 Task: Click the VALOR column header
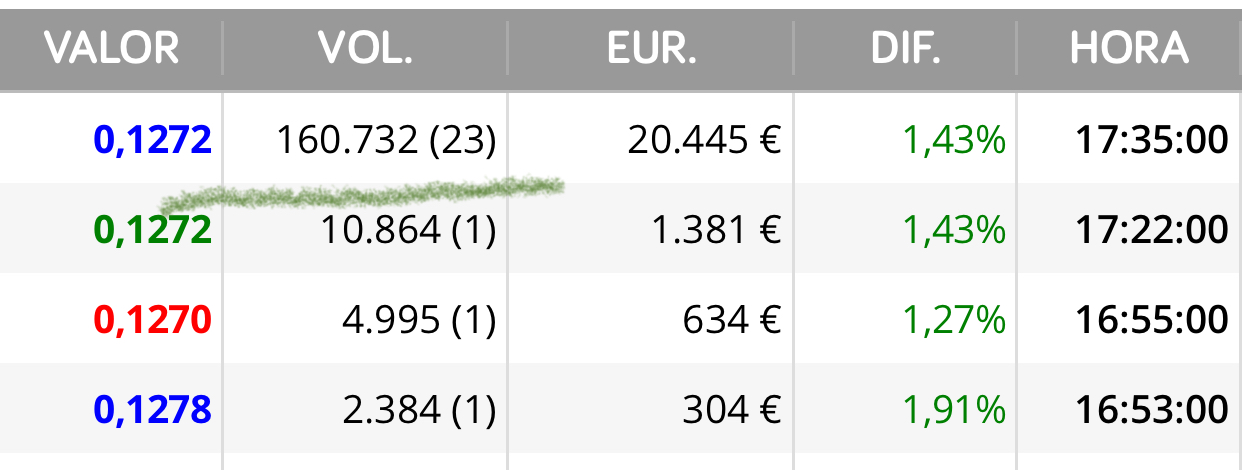[x=111, y=48]
